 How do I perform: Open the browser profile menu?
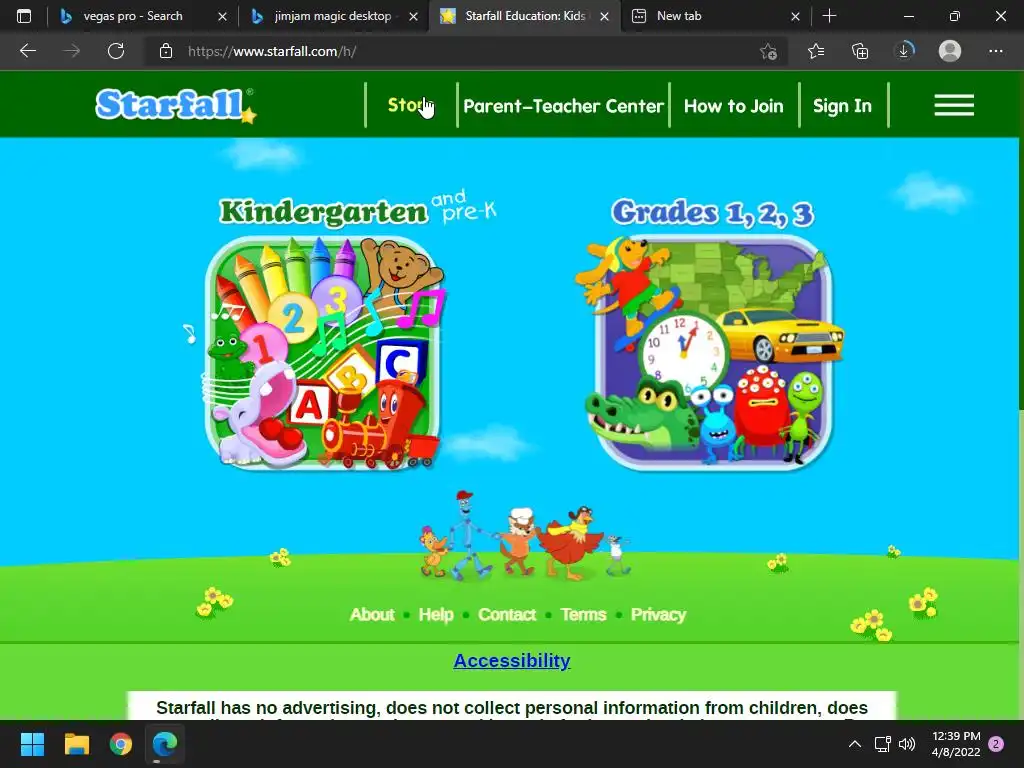(950, 51)
